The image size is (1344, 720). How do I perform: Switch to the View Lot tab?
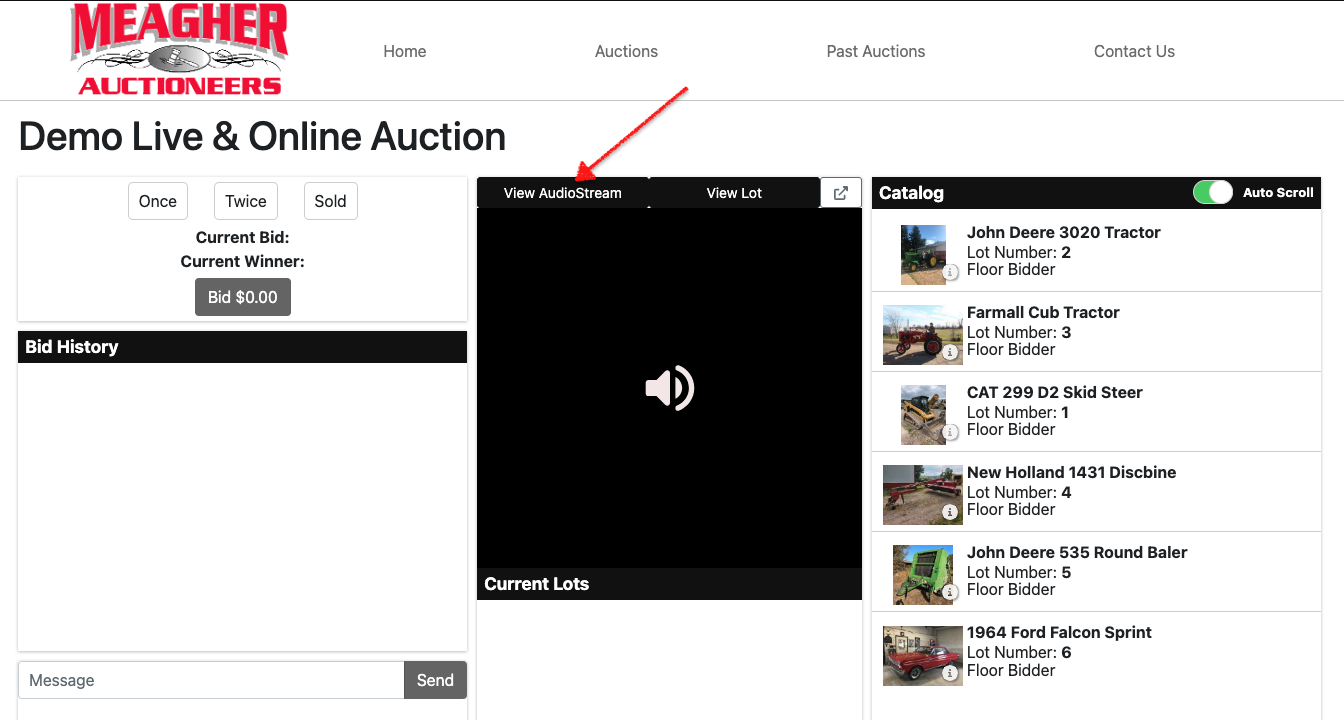pyautogui.click(x=734, y=193)
